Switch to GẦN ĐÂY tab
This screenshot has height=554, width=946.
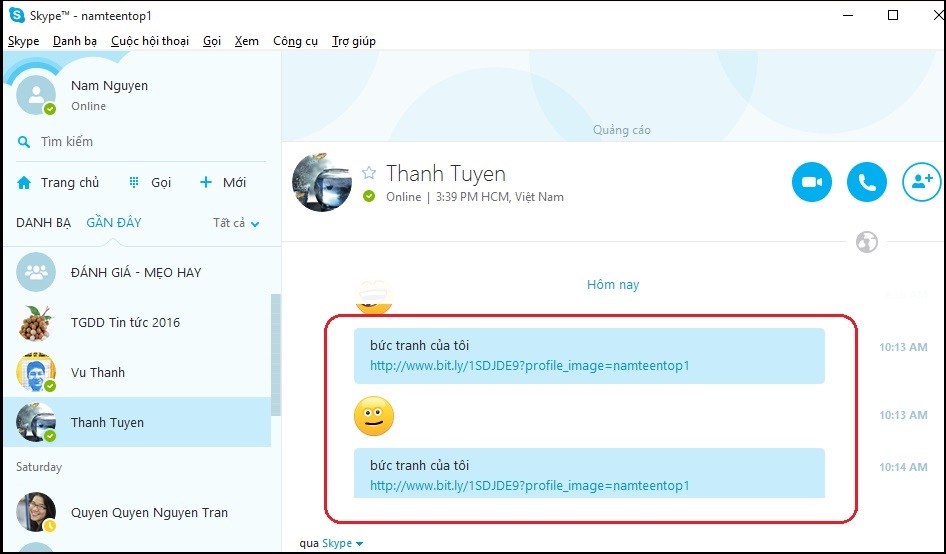[113, 223]
